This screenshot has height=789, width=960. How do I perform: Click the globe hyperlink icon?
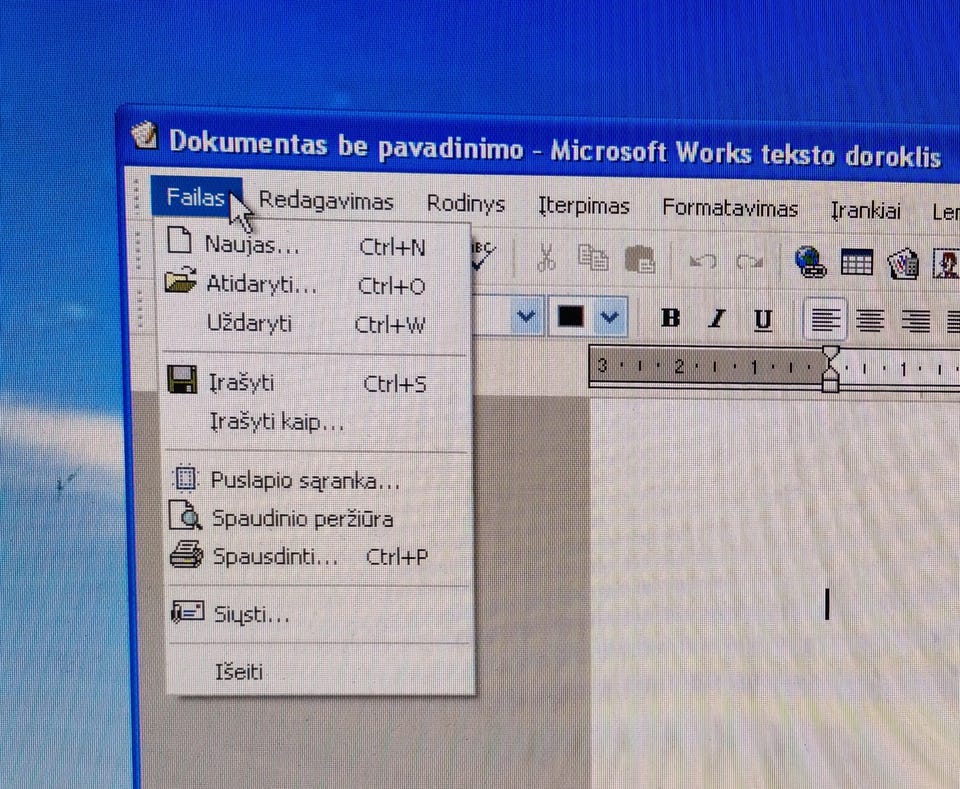pos(810,262)
